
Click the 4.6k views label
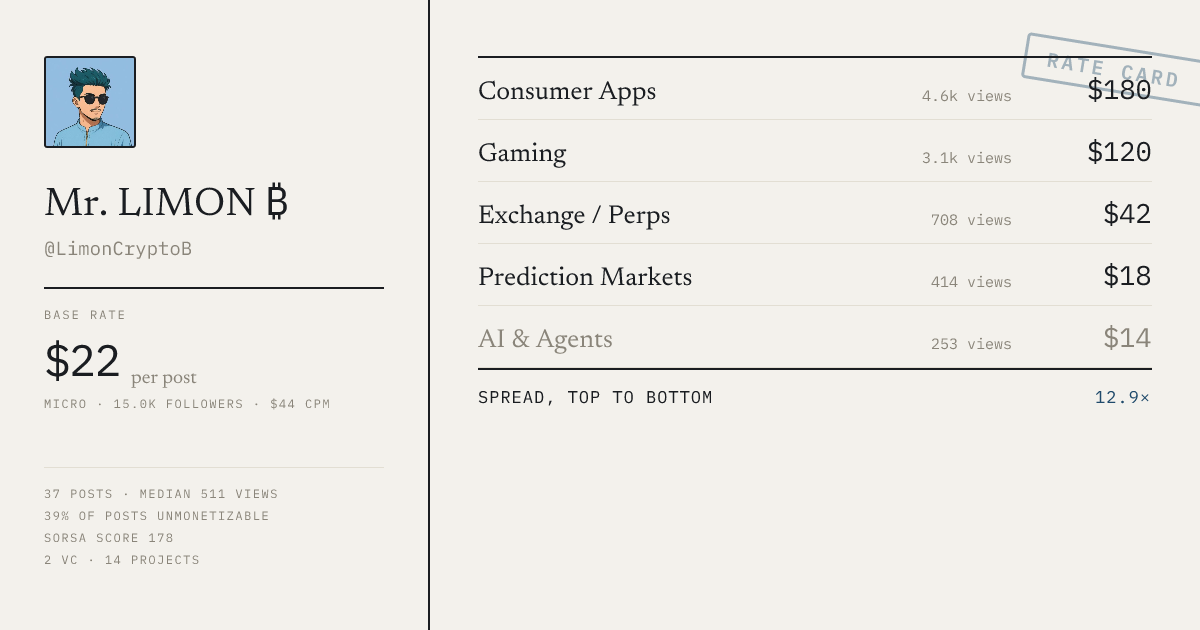tap(967, 96)
